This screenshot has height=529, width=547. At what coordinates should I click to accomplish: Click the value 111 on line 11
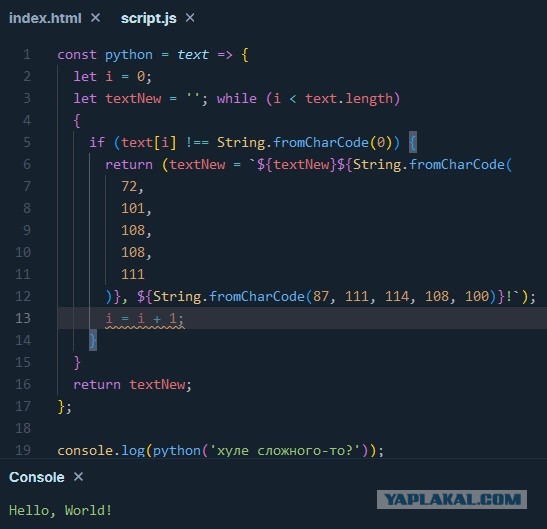coord(133,275)
